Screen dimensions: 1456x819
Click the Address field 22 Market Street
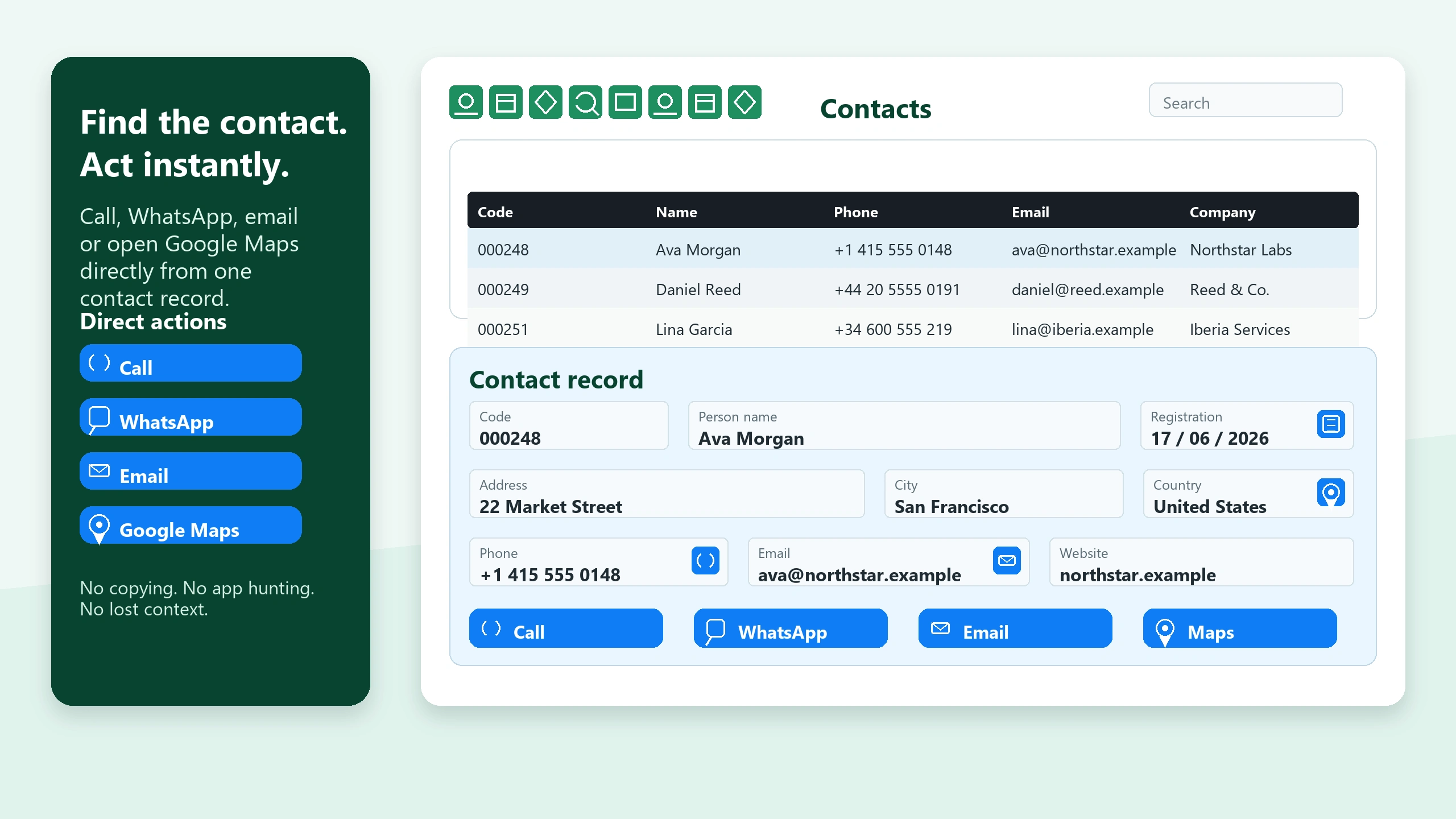coord(667,494)
